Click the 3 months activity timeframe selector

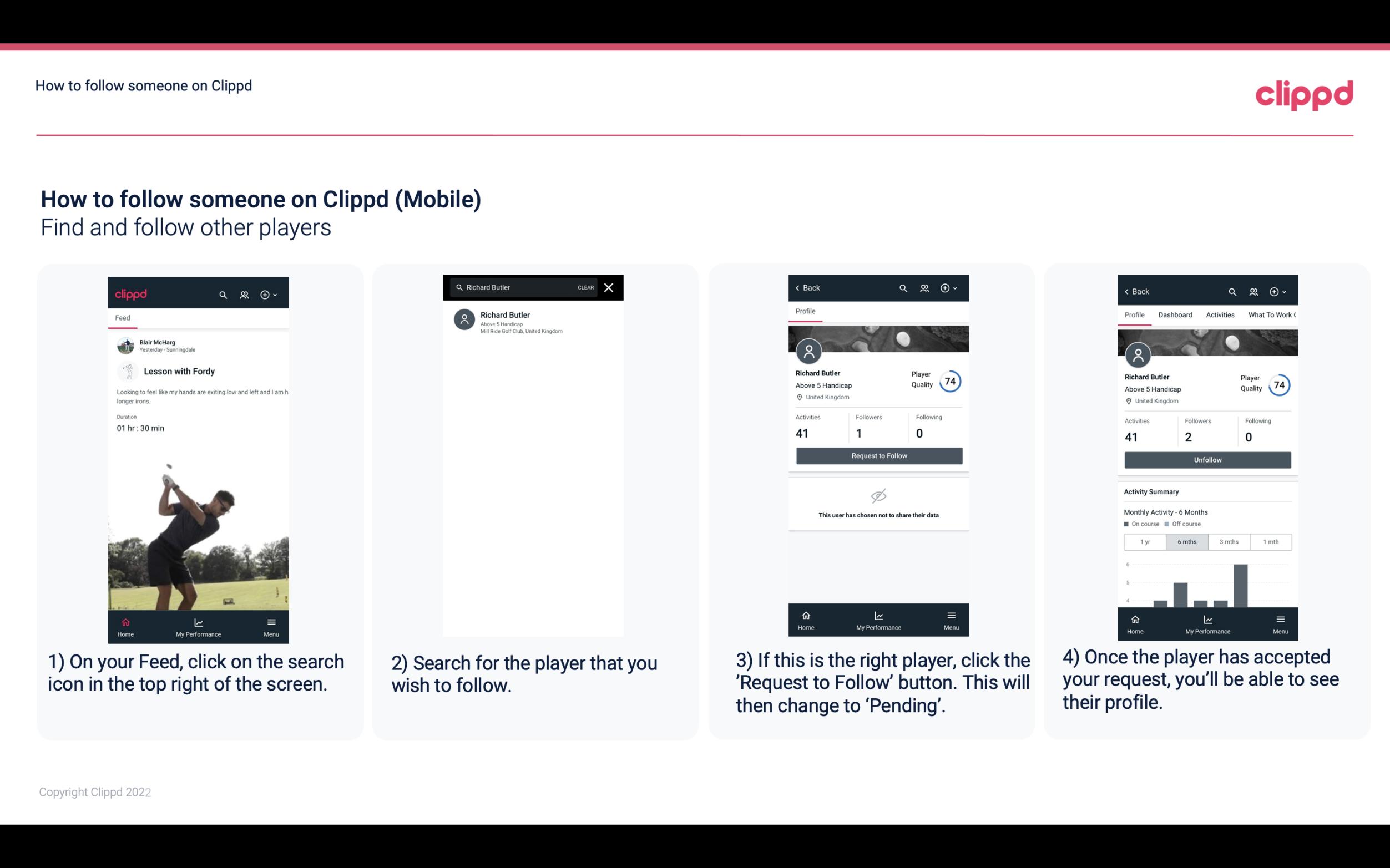(x=1228, y=541)
